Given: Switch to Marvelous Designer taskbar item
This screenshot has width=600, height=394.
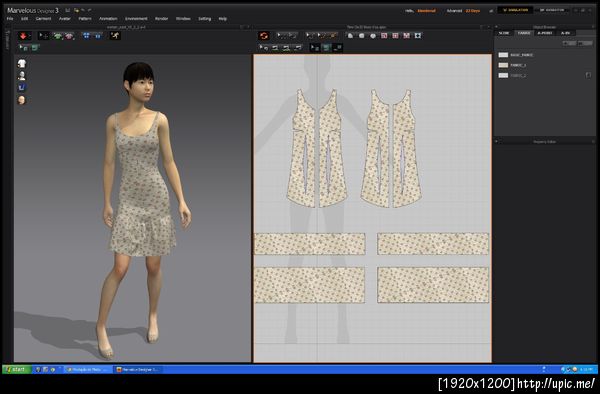Looking at the screenshot, I should click(x=138, y=370).
